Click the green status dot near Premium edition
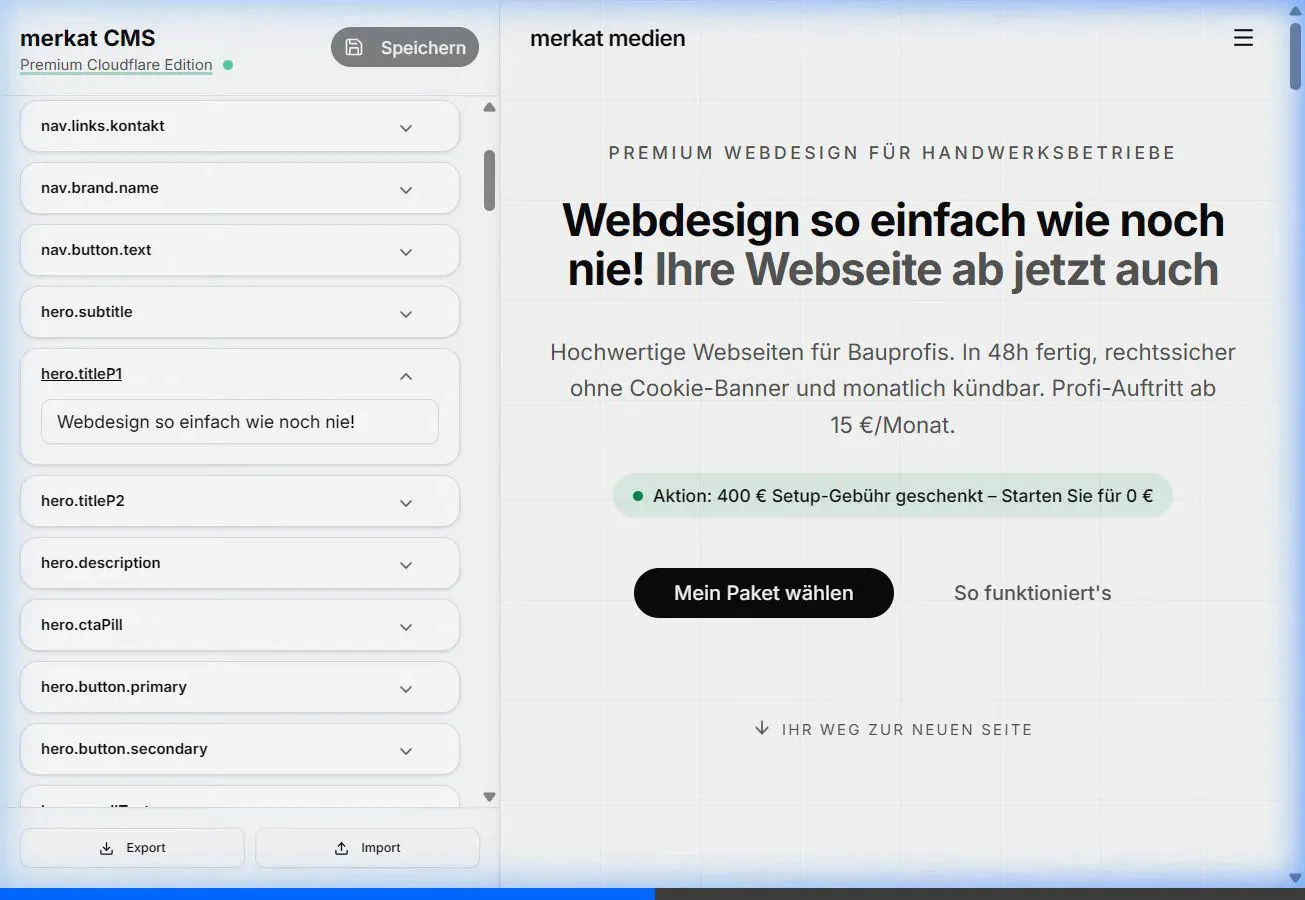1305x900 pixels. click(x=228, y=65)
